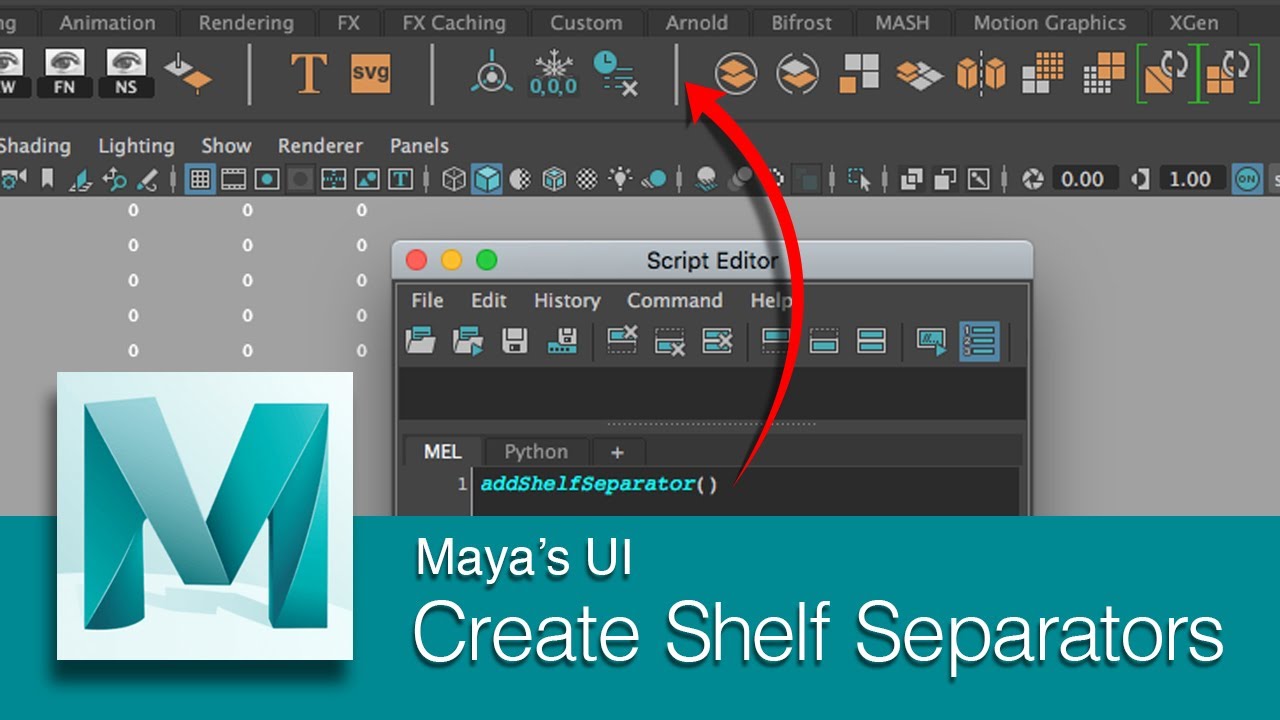Viewport: 1280px width, 720px height.
Task: Click the Save Script floppy icon in Script Editor
Action: (x=514, y=341)
